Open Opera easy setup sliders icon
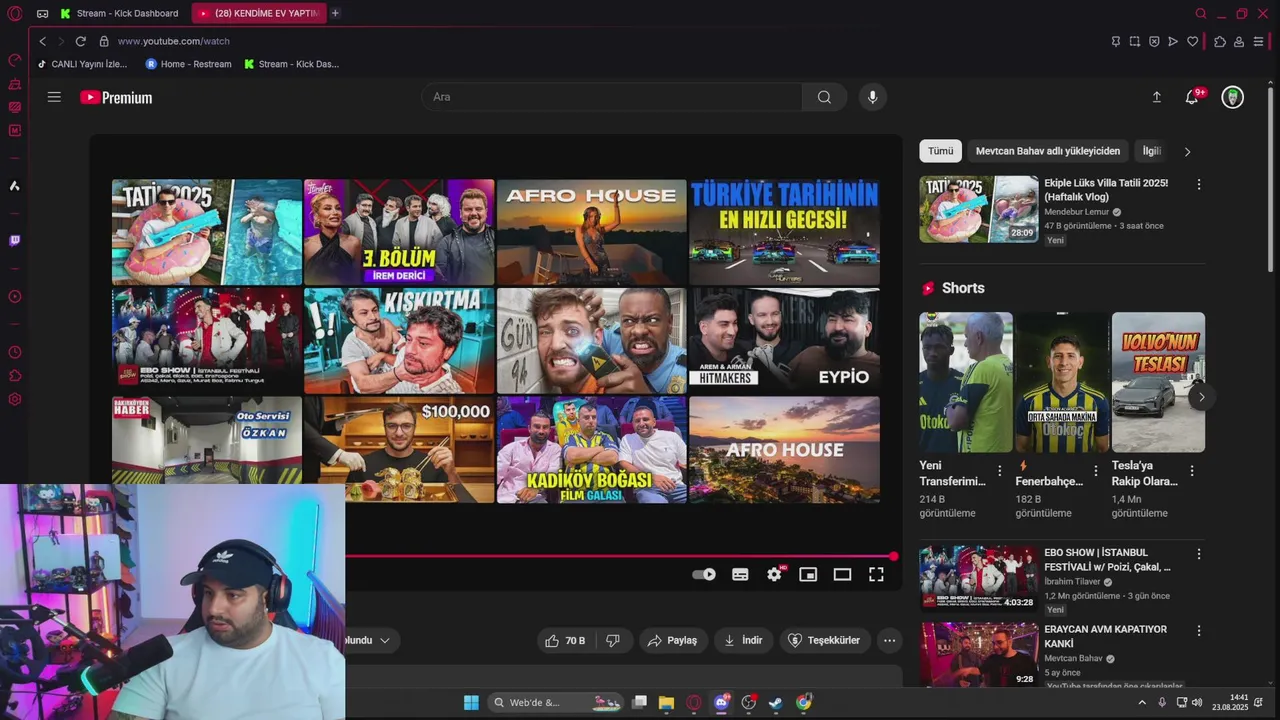The width and height of the screenshot is (1280, 720). (x=1258, y=41)
